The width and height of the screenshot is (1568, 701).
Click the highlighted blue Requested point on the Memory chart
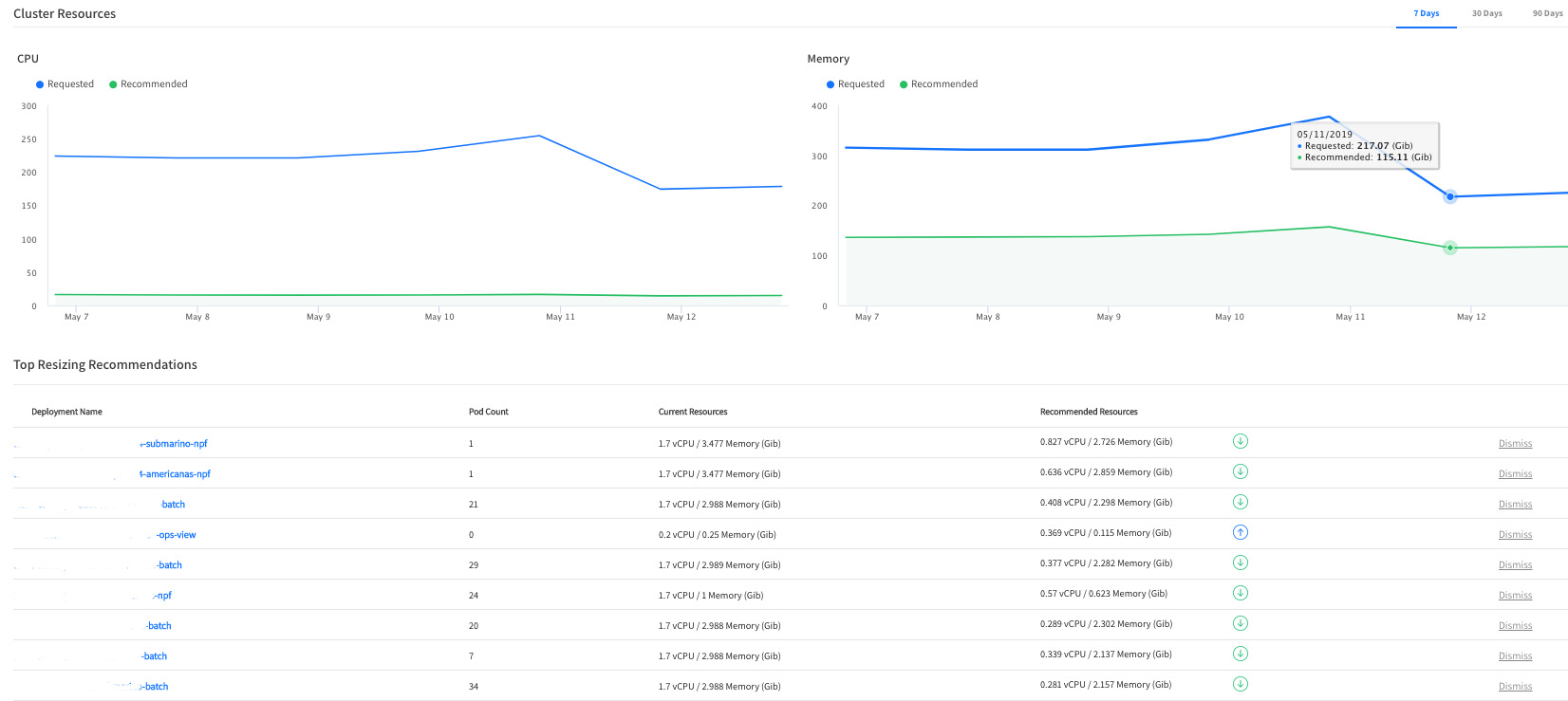click(1449, 197)
